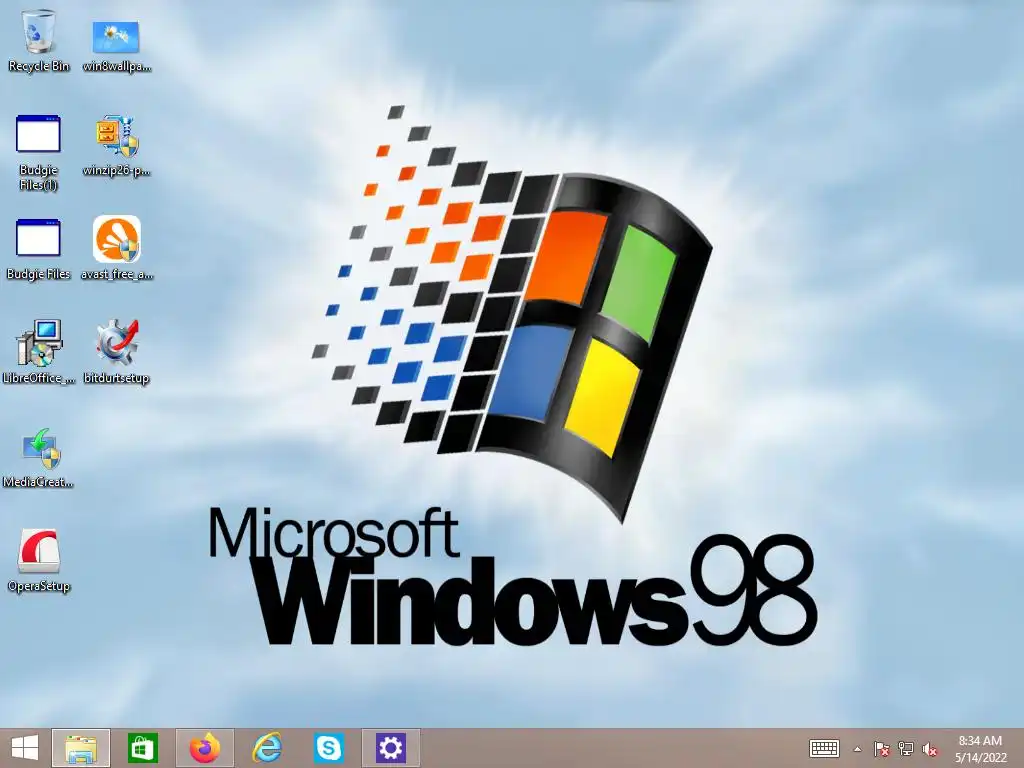
Task: Click the Recycle Bin text label
Action: [x=39, y=66]
